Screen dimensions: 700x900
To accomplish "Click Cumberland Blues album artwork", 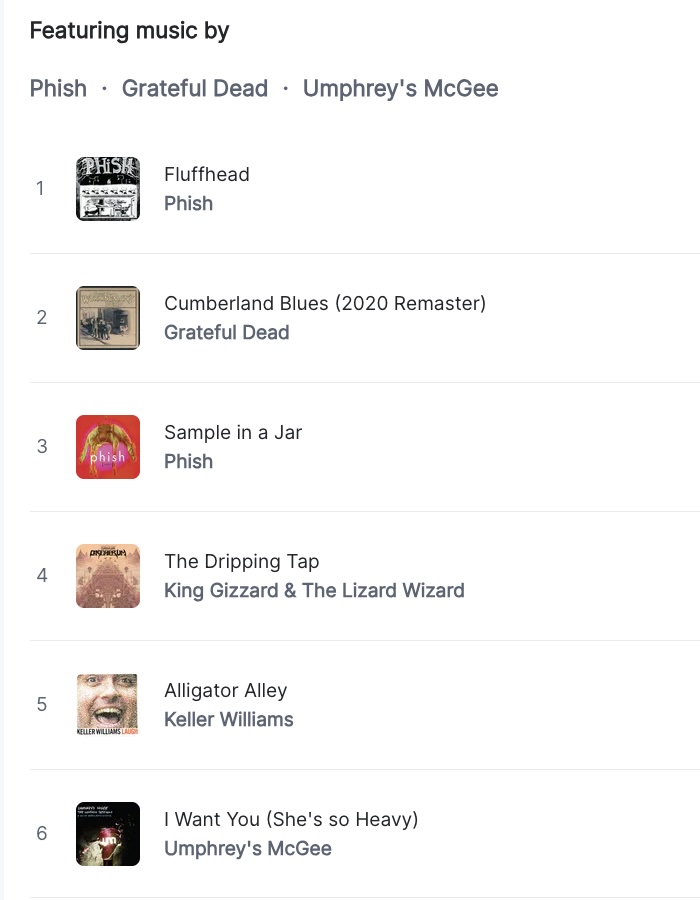I will point(108,317).
